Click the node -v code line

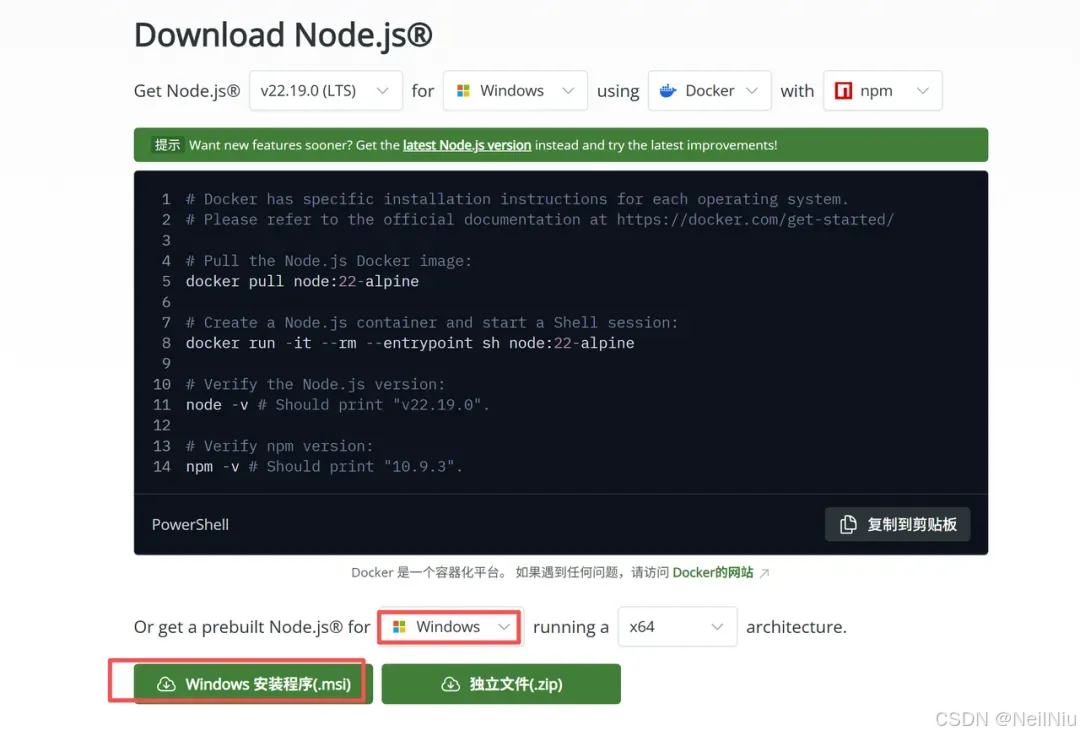(x=338, y=405)
